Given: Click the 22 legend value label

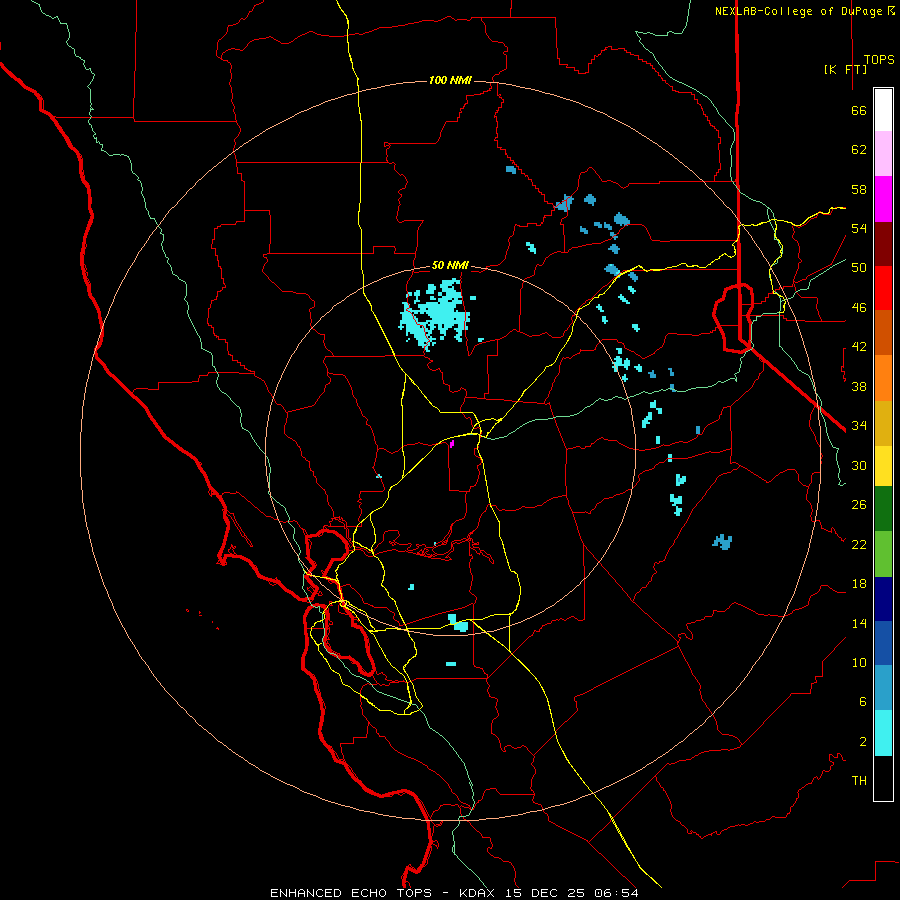Looking at the screenshot, I should coord(859,545).
